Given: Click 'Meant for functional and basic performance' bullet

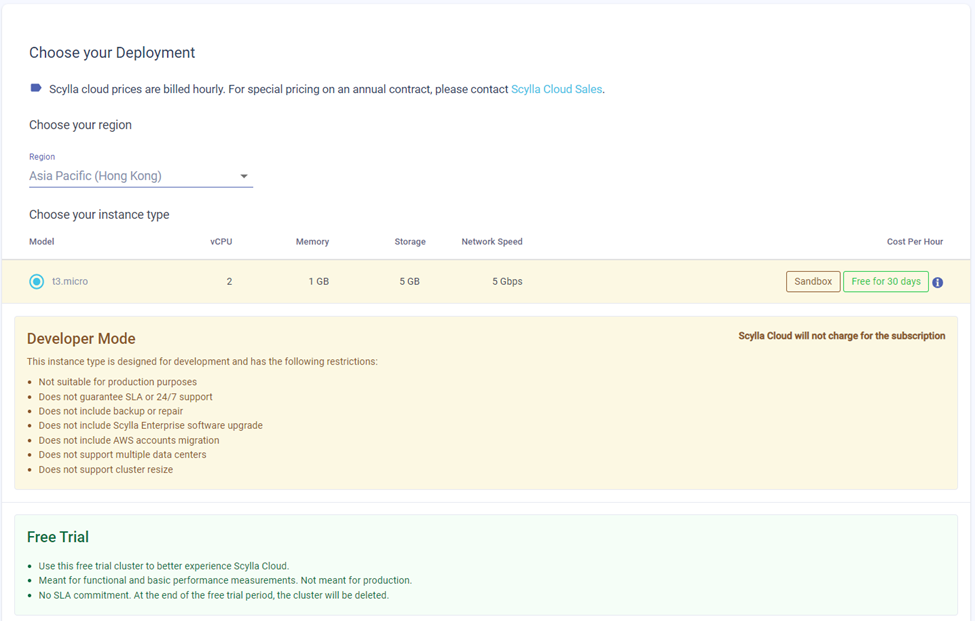Looking at the screenshot, I should tap(225, 581).
